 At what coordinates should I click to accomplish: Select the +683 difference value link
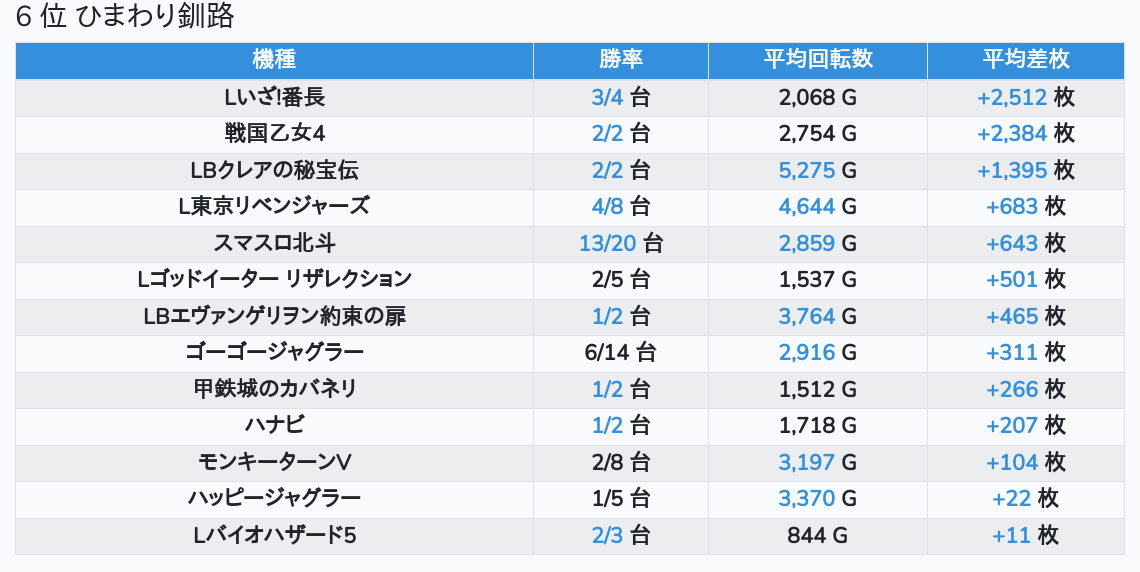tap(1011, 207)
